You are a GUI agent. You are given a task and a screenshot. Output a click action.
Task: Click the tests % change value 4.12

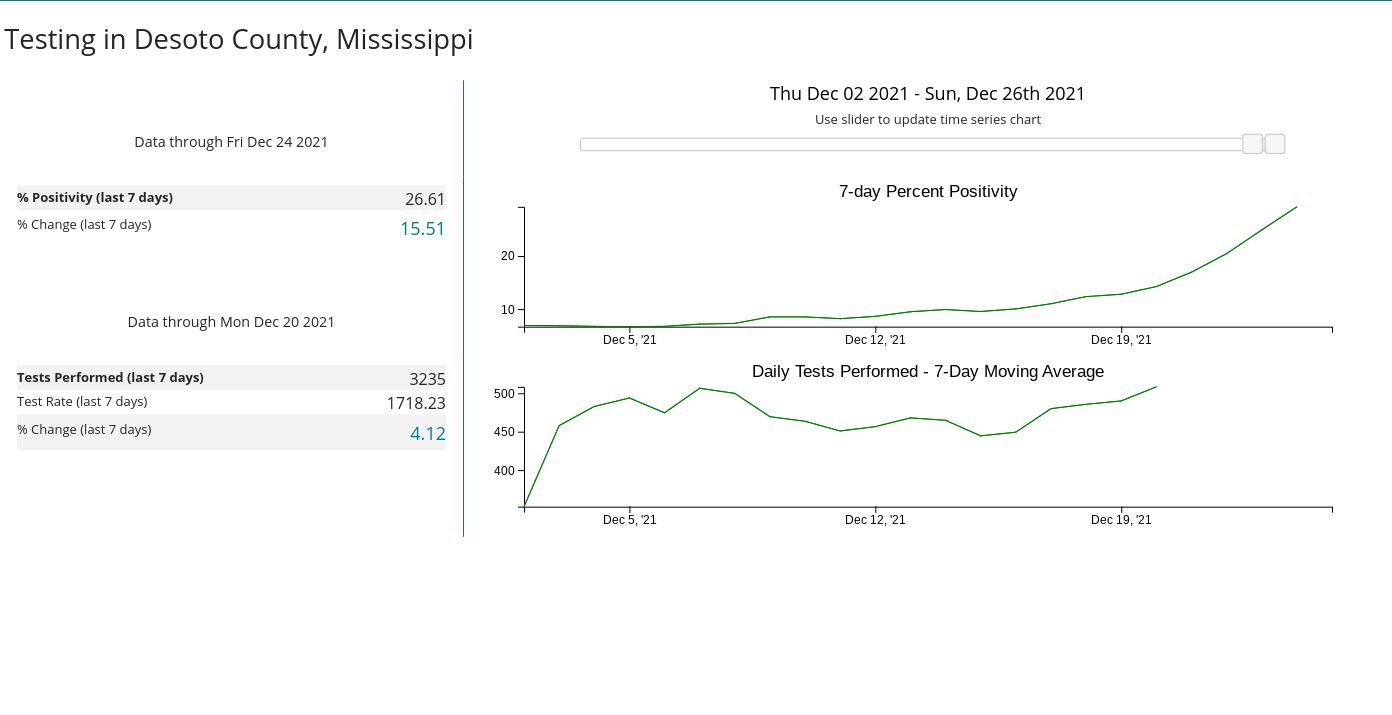coord(427,434)
